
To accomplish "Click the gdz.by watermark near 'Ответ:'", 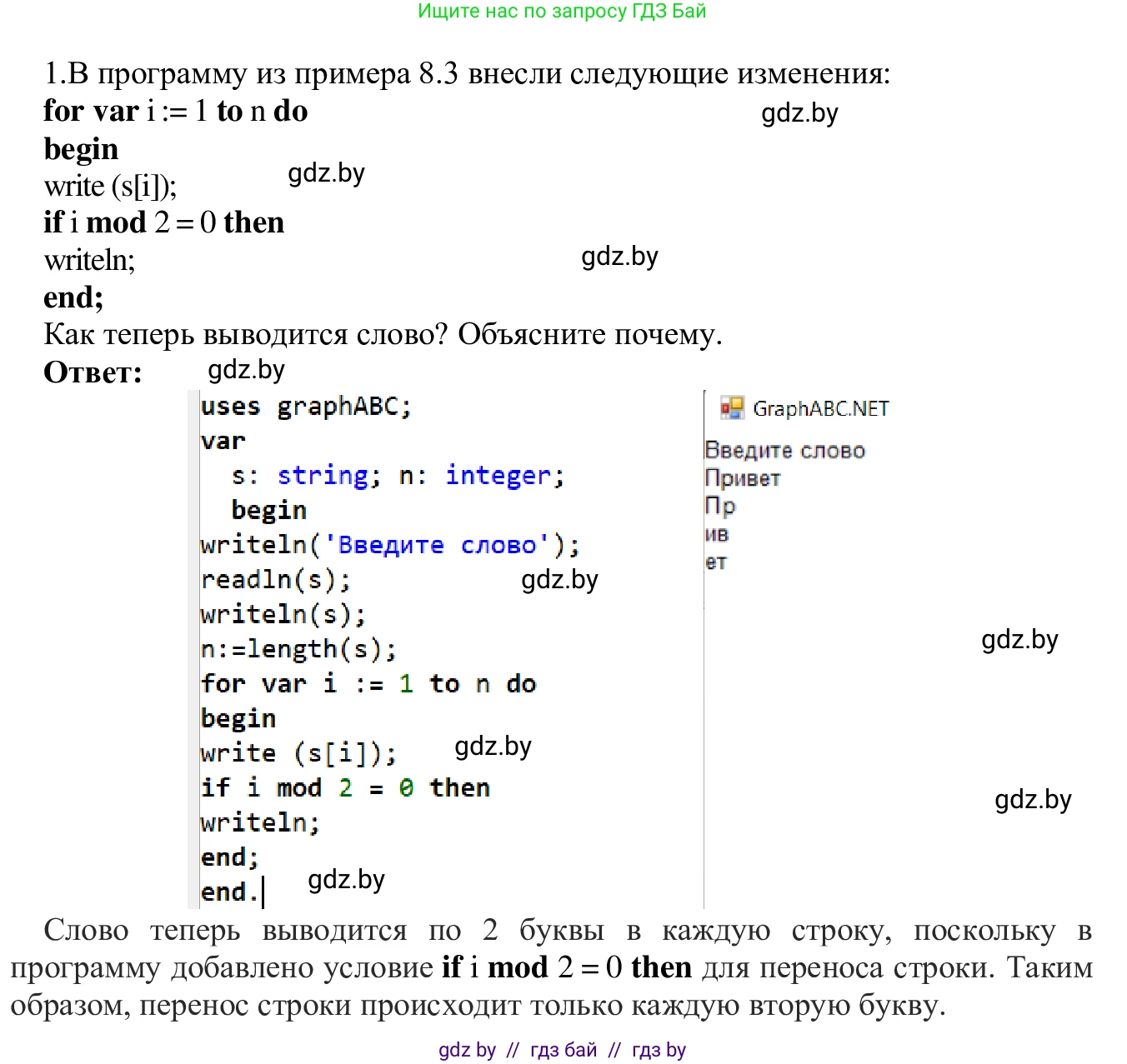I will (x=246, y=369).
